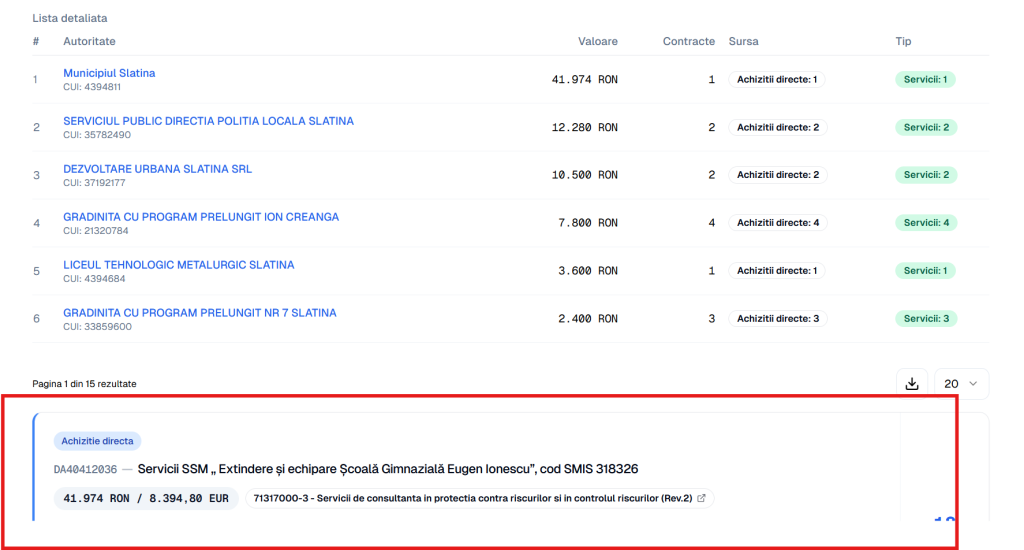Open GRADINITA CU PROGRAM PRELUNGIT NR 7 SLATINA
The height and width of the screenshot is (550, 1024).
pyautogui.click(x=200, y=313)
